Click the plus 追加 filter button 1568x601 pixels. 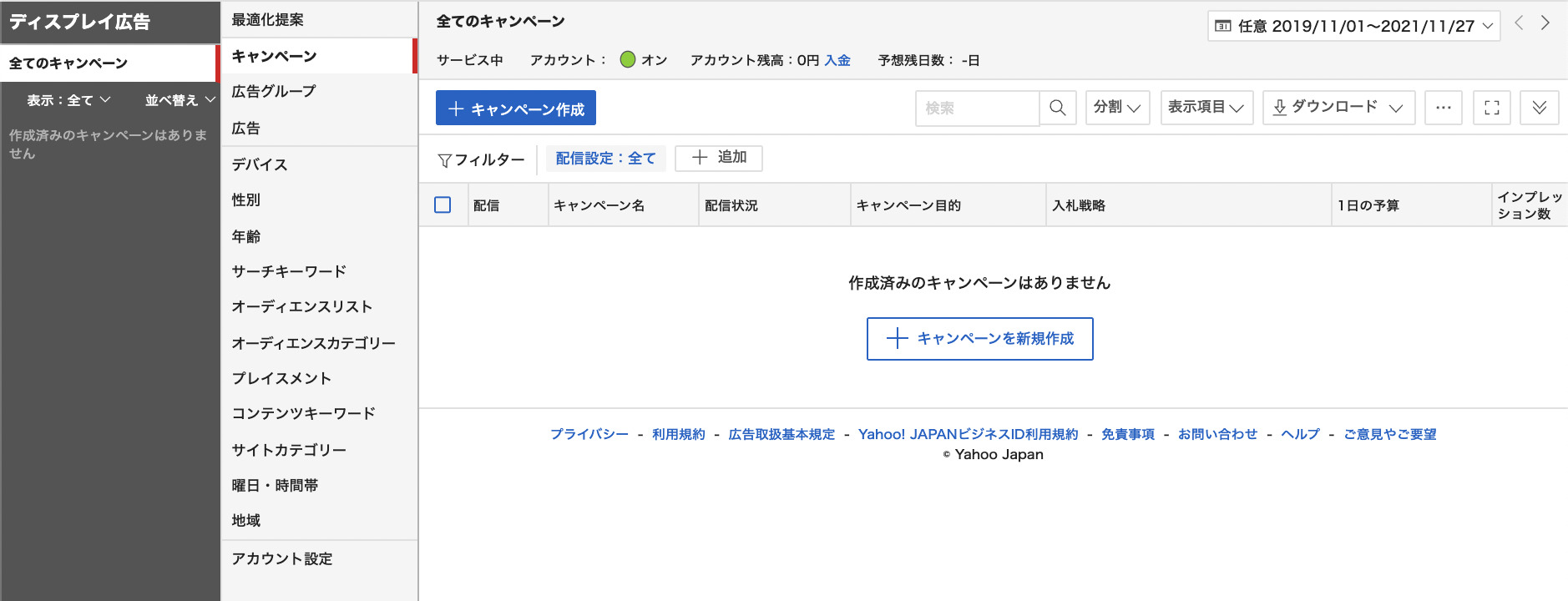pos(718,158)
